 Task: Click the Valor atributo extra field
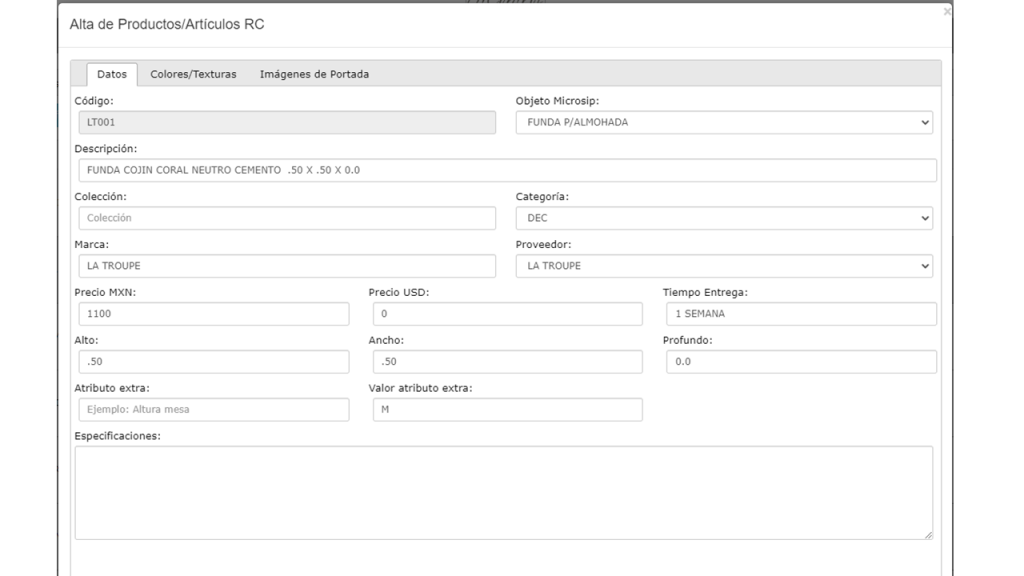tap(505, 410)
